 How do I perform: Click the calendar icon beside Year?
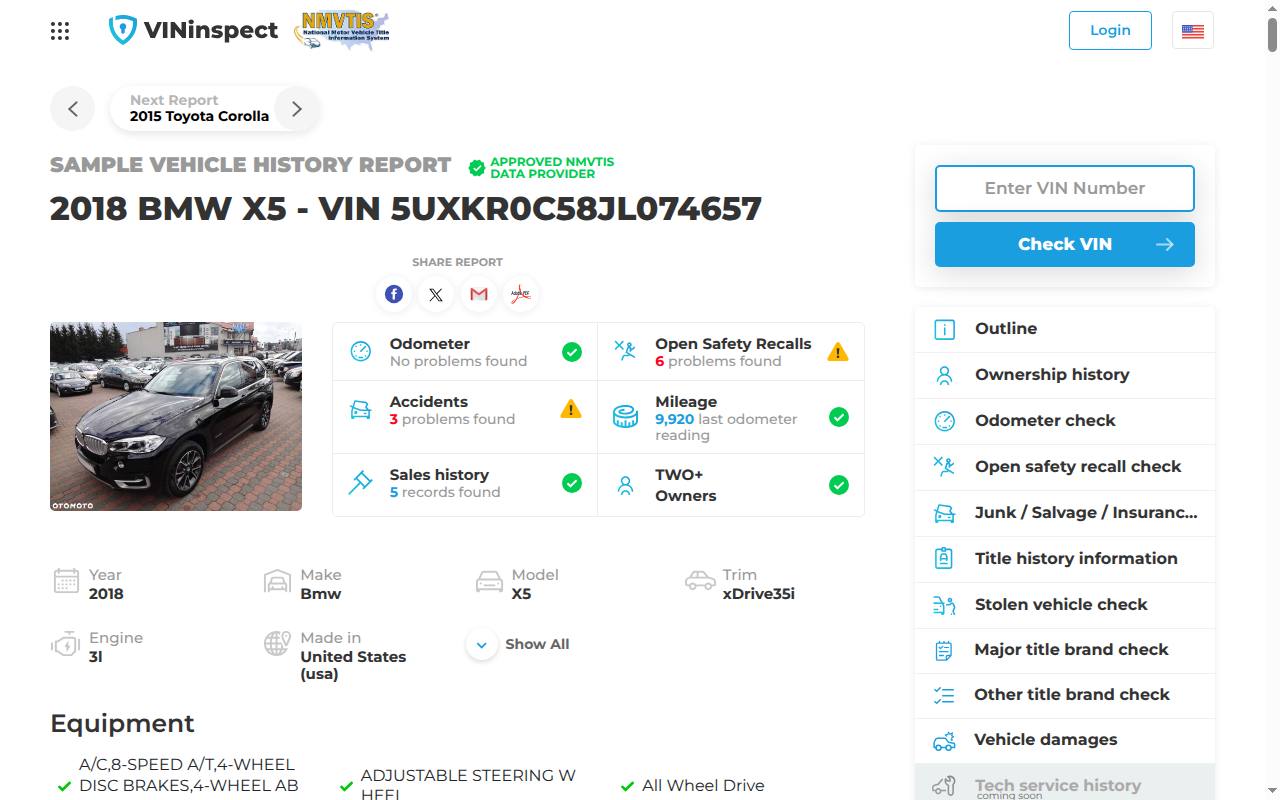pyautogui.click(x=66, y=581)
